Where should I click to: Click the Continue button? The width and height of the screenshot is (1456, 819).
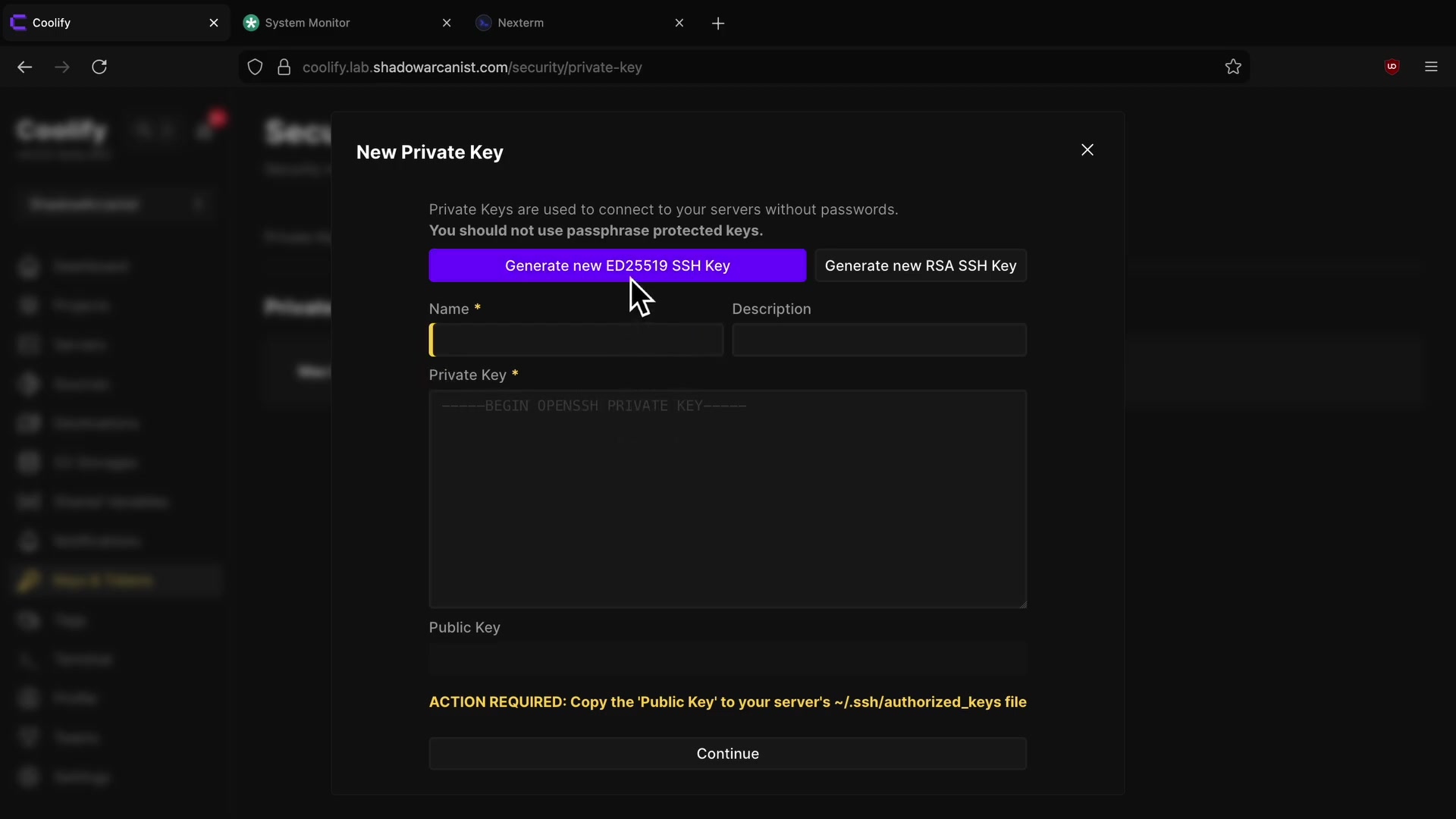[728, 753]
